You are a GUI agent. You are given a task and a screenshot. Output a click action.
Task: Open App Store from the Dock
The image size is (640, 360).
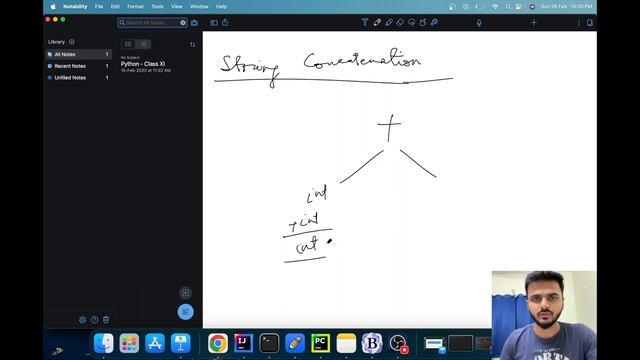point(155,343)
